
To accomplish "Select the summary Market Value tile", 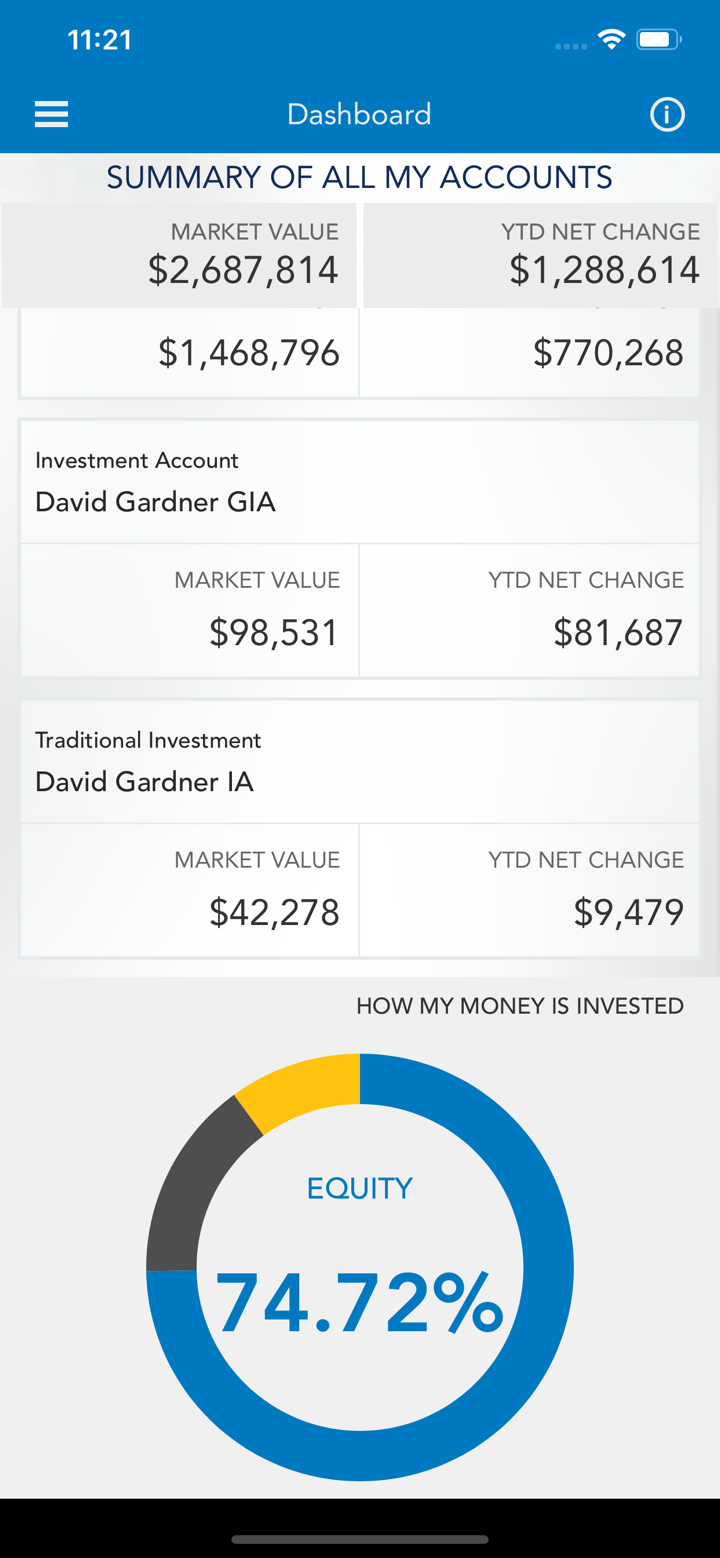I will point(180,255).
